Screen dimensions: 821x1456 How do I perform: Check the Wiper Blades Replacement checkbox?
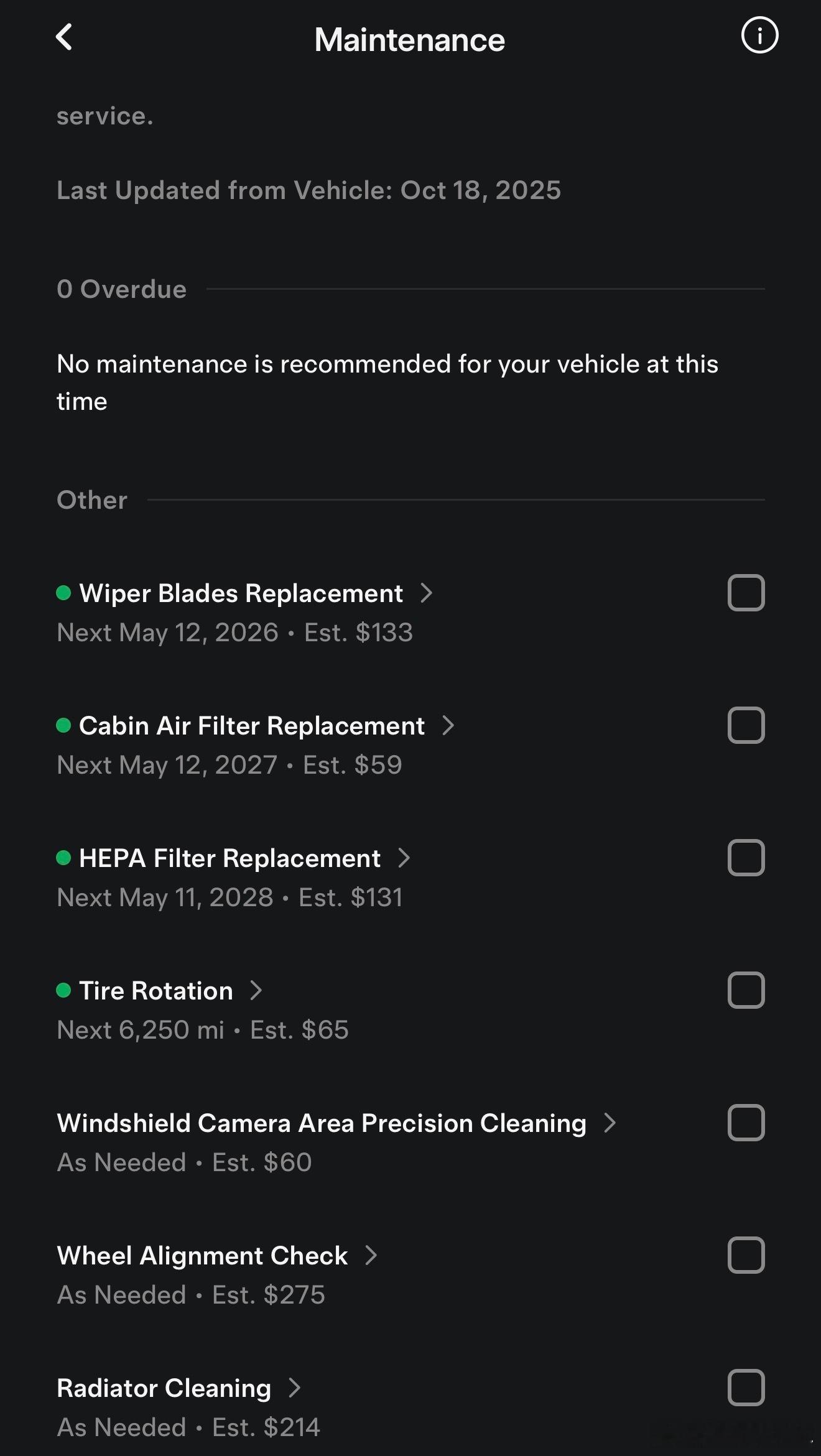coord(746,593)
